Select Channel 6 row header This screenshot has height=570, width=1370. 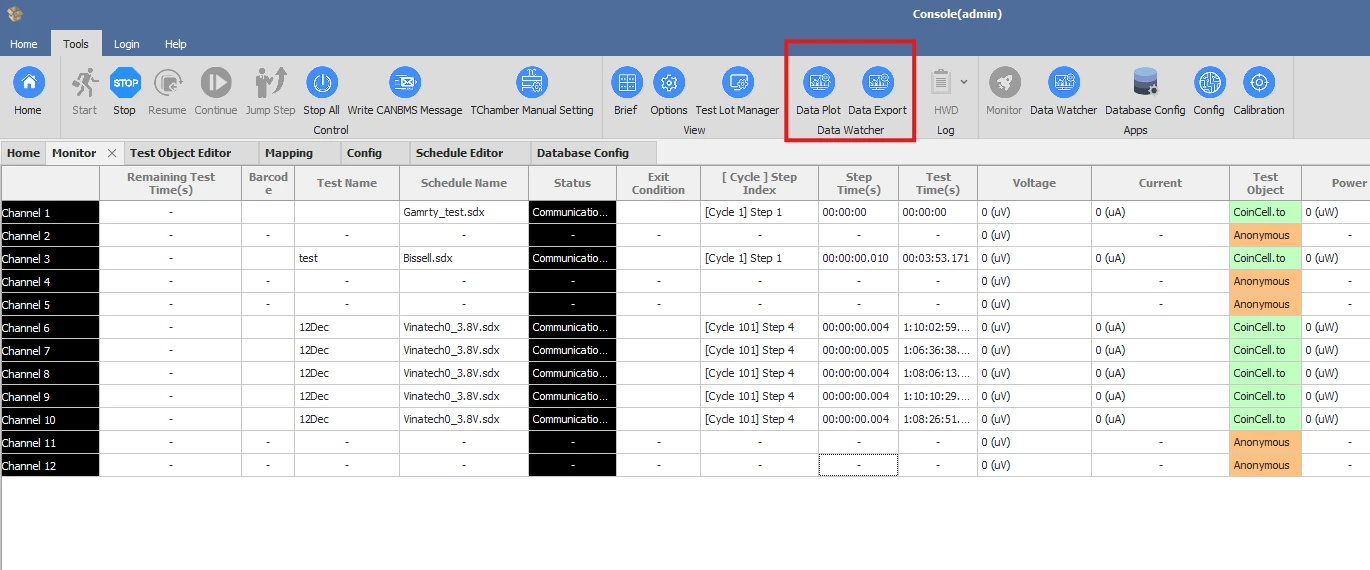click(50, 327)
